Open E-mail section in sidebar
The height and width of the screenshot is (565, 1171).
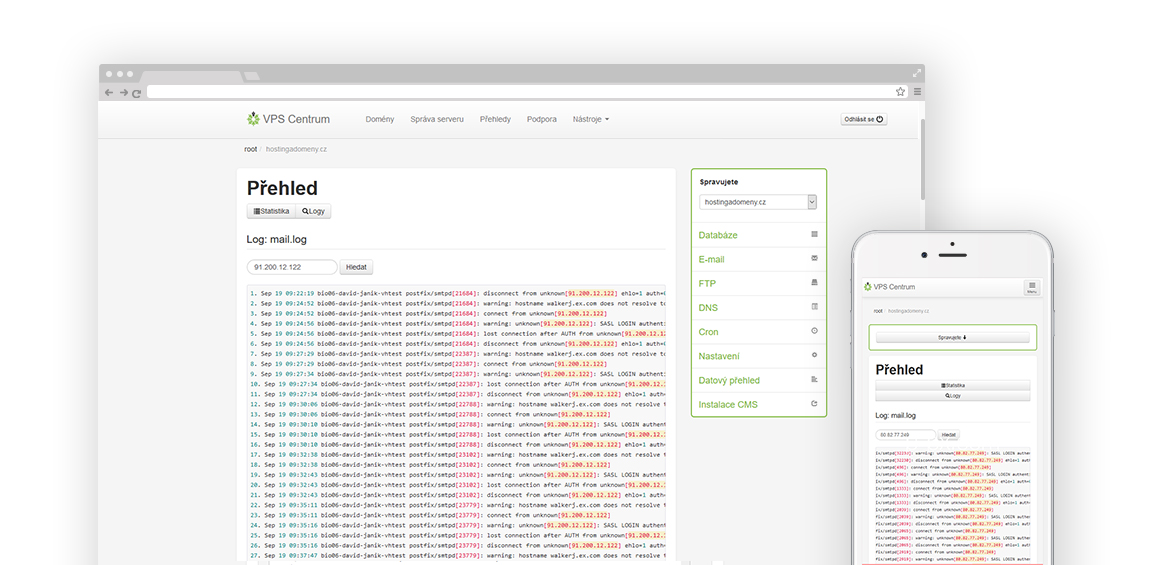[x=711, y=259]
